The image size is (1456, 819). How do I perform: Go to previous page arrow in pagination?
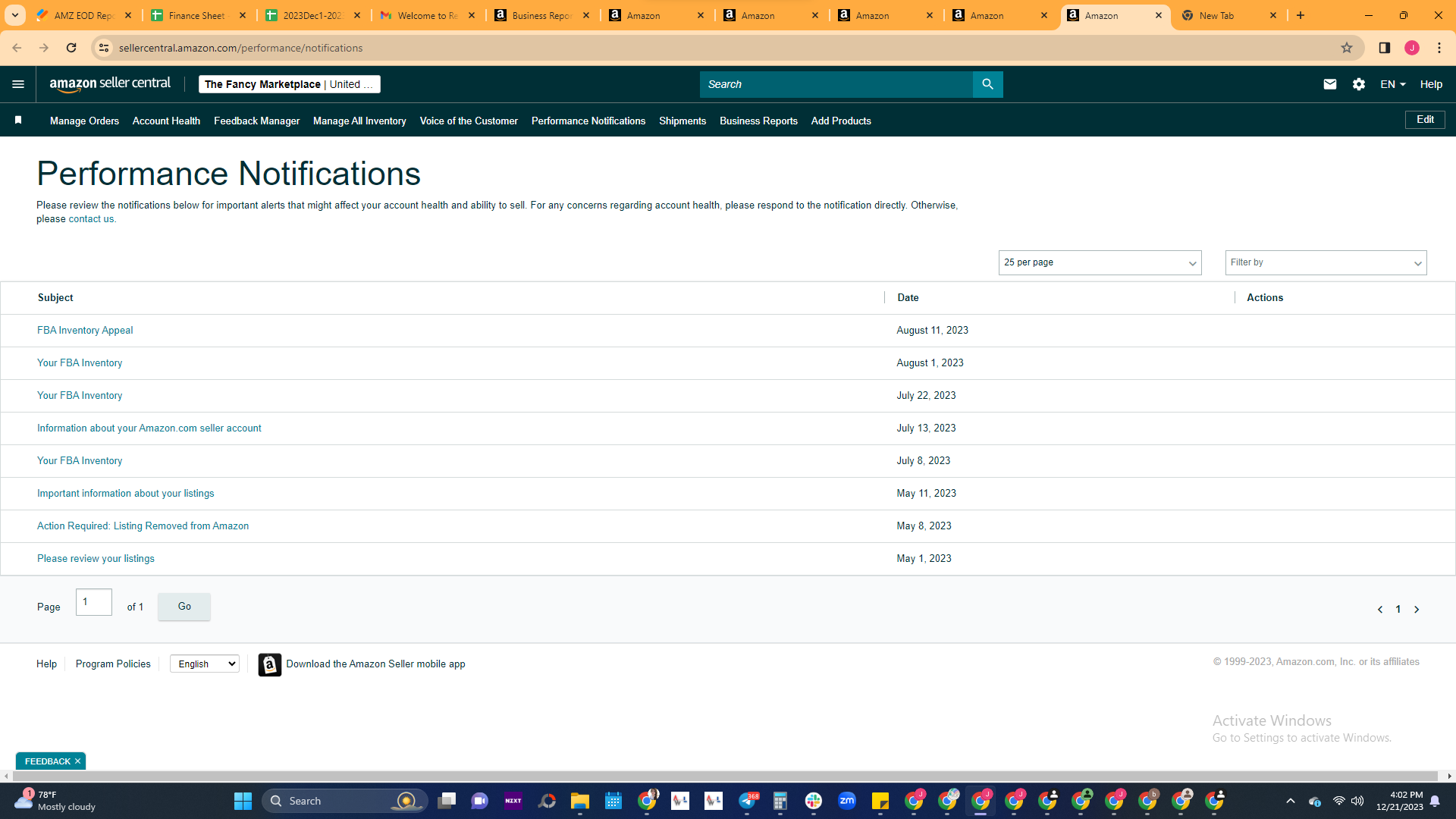(1380, 610)
